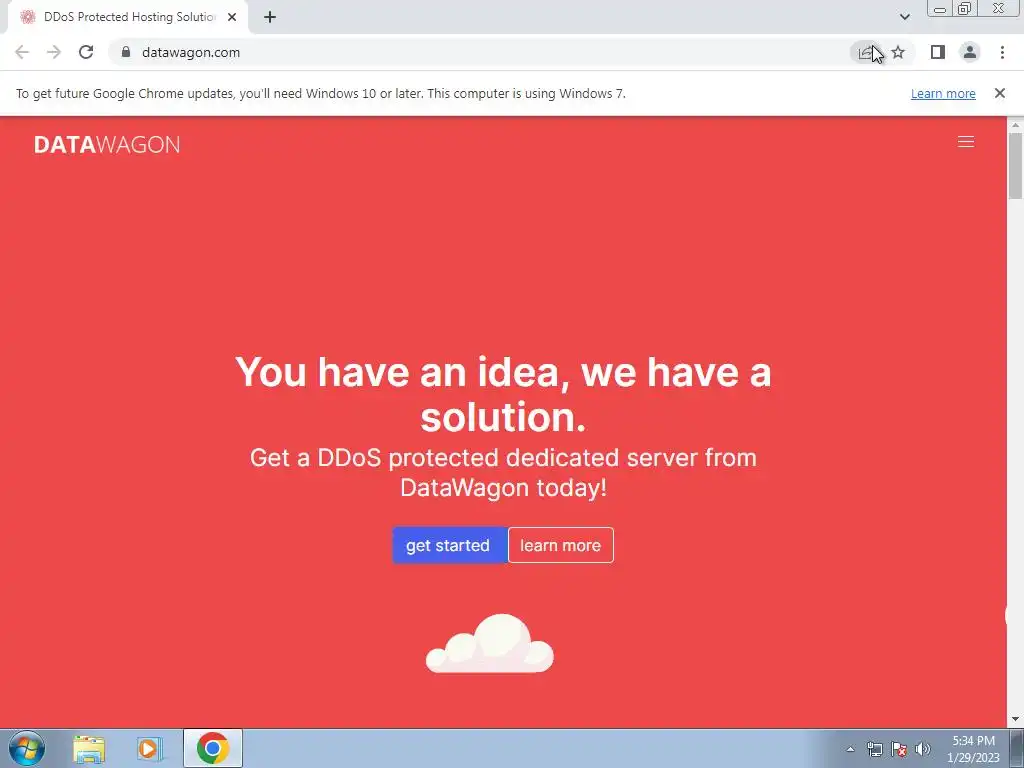The width and height of the screenshot is (1024, 768).
Task: Show hidden system tray icons
Action: (x=850, y=749)
